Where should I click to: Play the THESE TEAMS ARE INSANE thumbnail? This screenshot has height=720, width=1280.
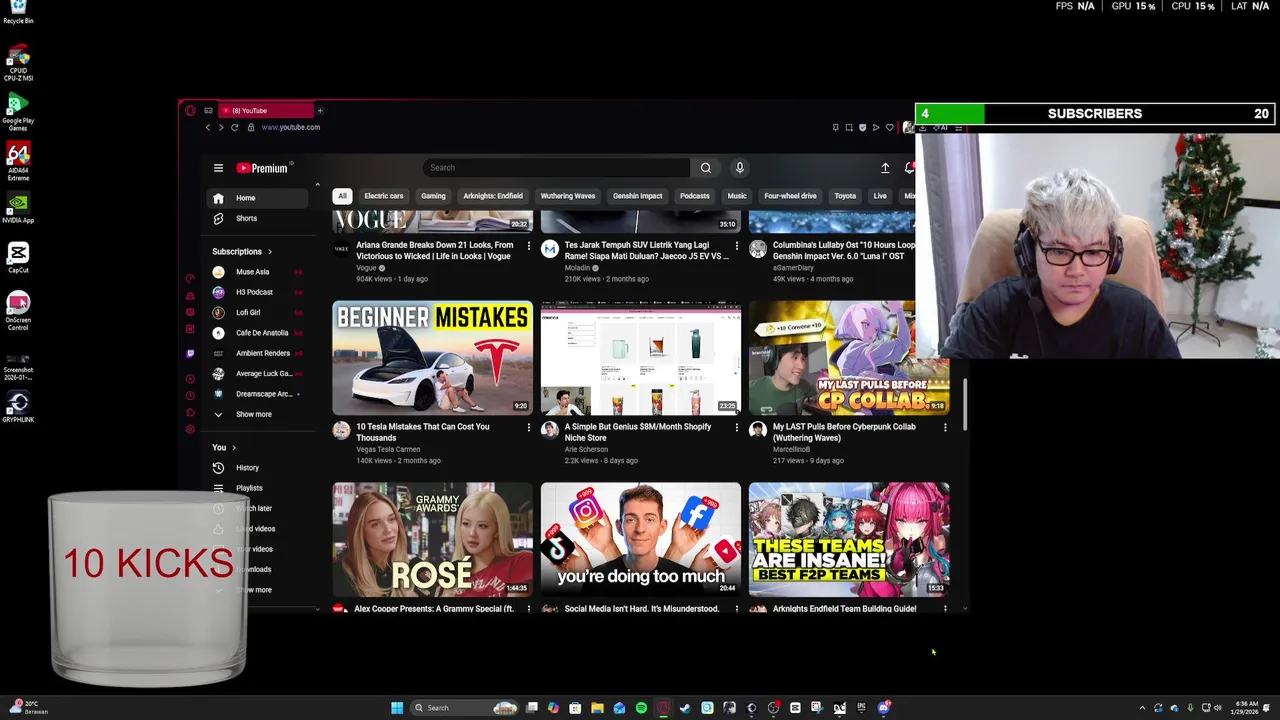849,540
